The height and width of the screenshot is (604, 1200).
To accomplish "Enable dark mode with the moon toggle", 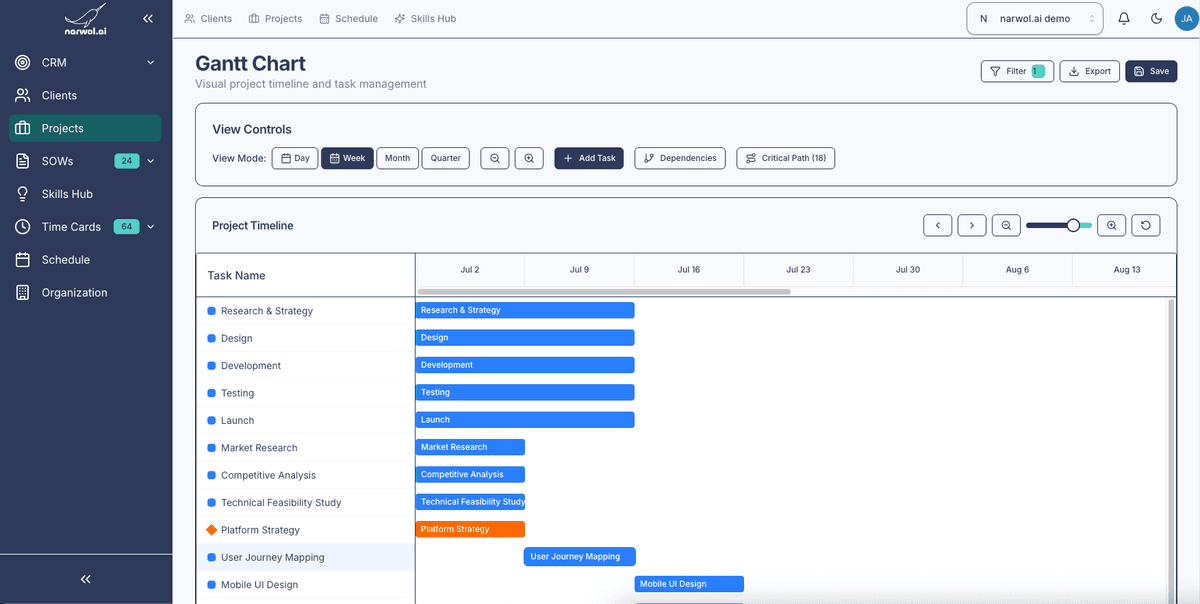I will [1156, 18].
